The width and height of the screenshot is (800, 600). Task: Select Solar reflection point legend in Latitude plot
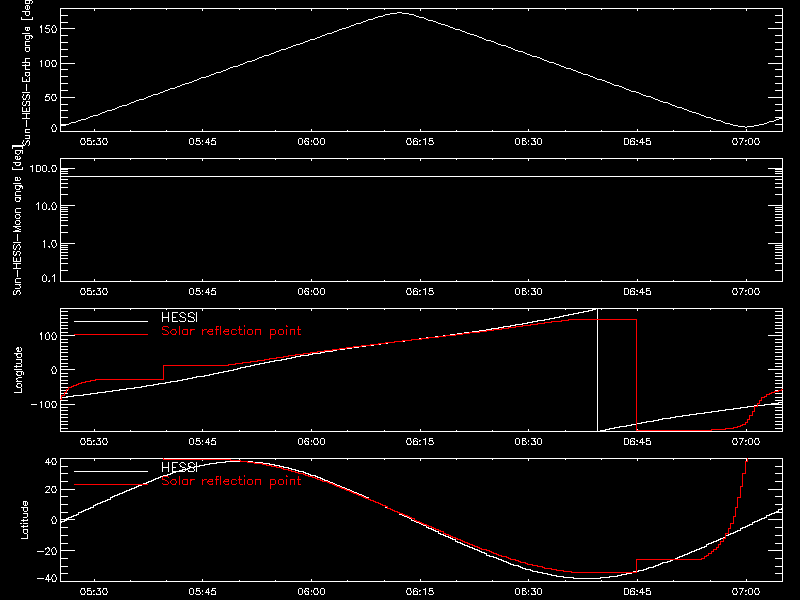coord(231,481)
